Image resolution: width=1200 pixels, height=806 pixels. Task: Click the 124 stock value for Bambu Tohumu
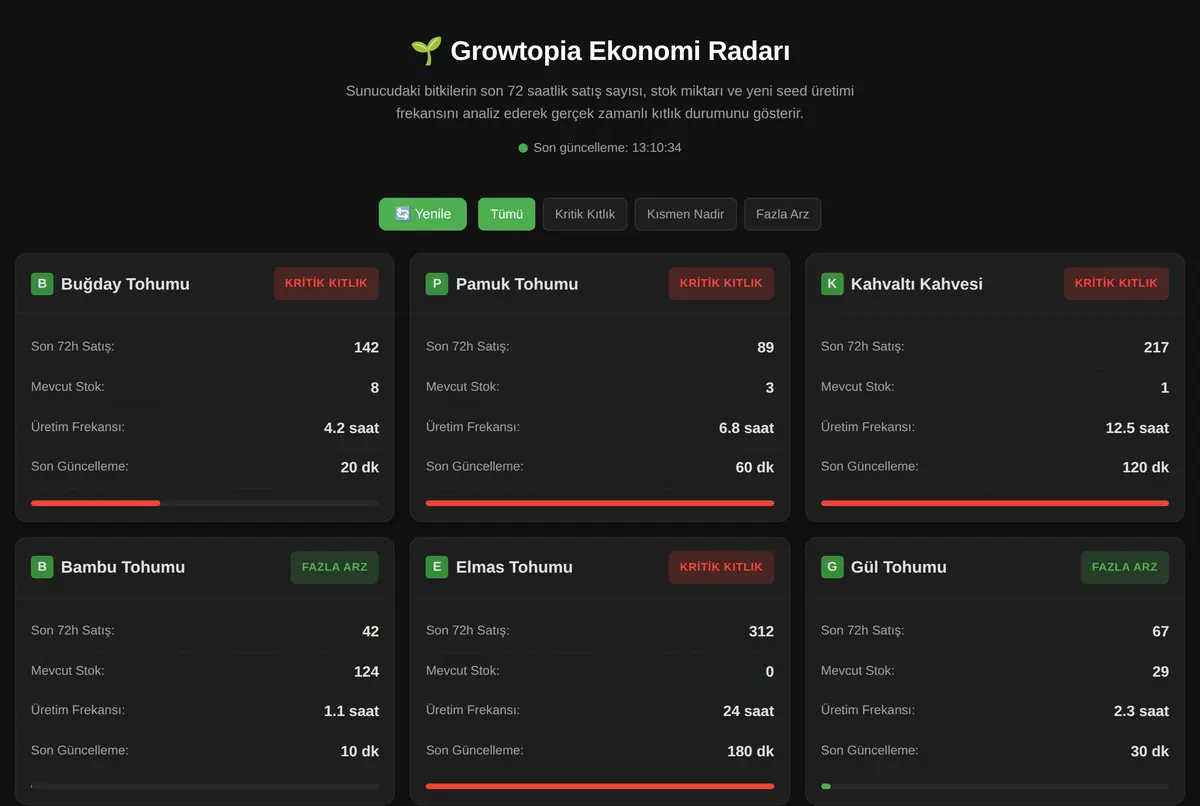(x=366, y=672)
